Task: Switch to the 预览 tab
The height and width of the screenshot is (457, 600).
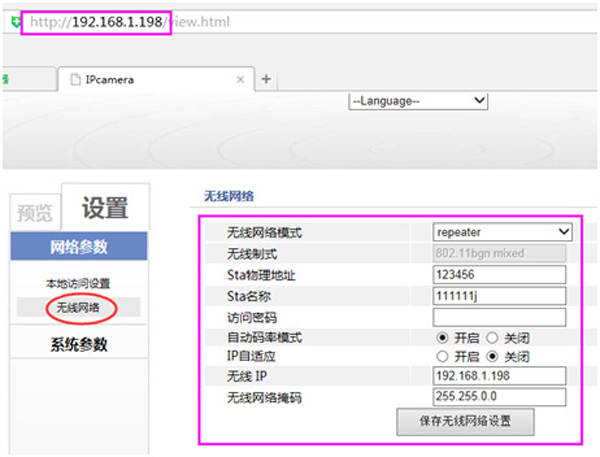Action: 36,212
